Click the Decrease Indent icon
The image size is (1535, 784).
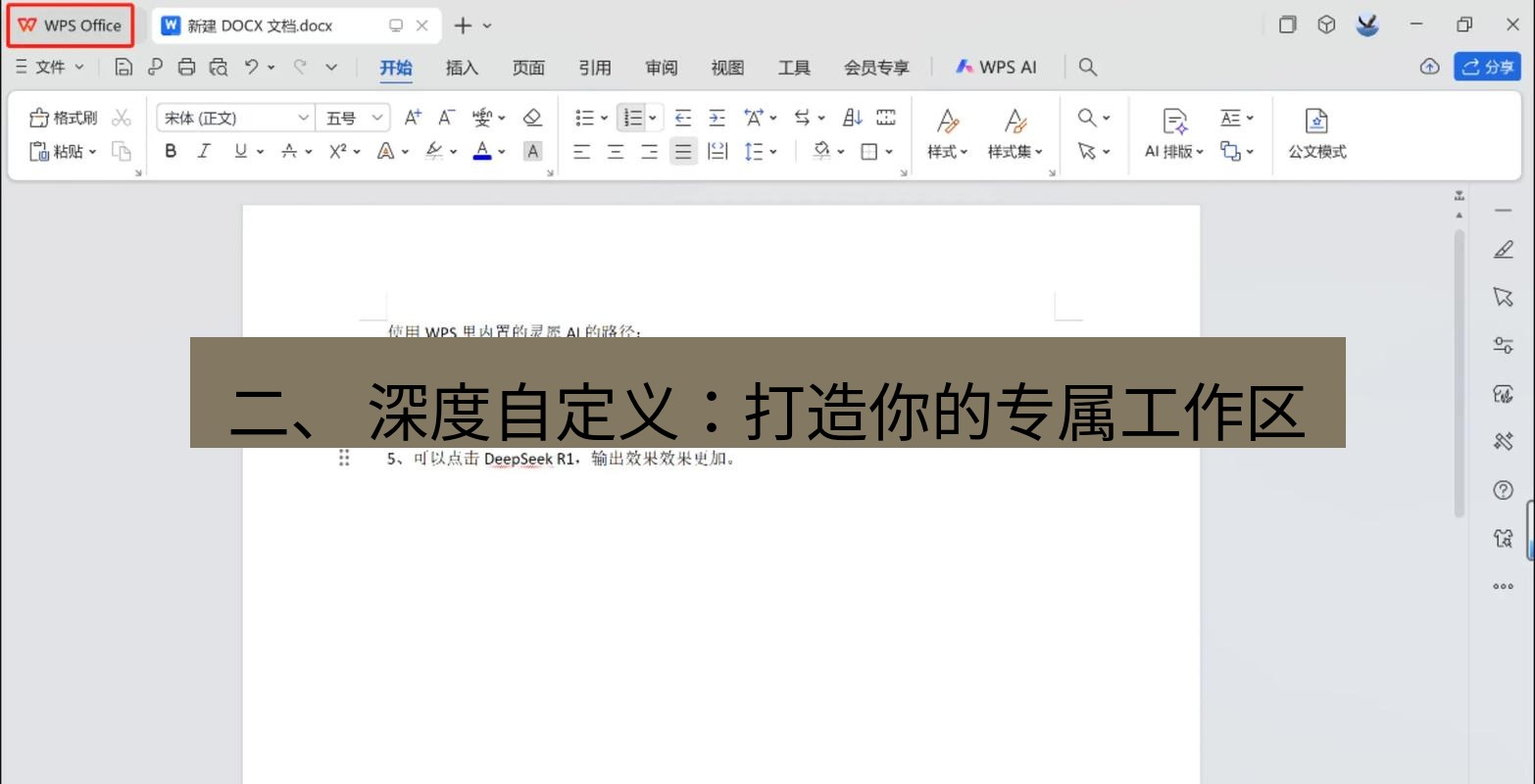pyautogui.click(x=683, y=118)
